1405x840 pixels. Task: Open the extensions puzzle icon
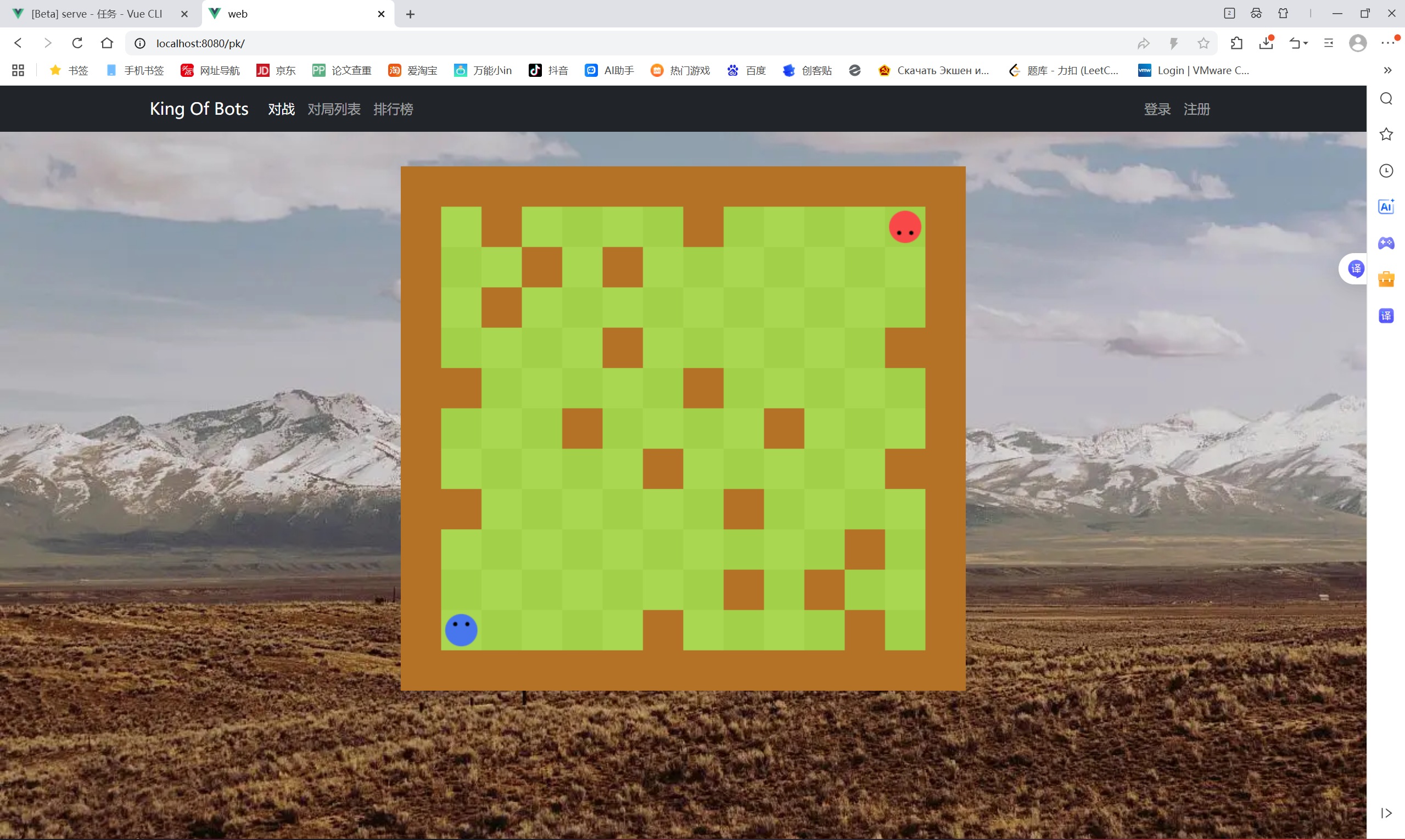(x=1237, y=43)
